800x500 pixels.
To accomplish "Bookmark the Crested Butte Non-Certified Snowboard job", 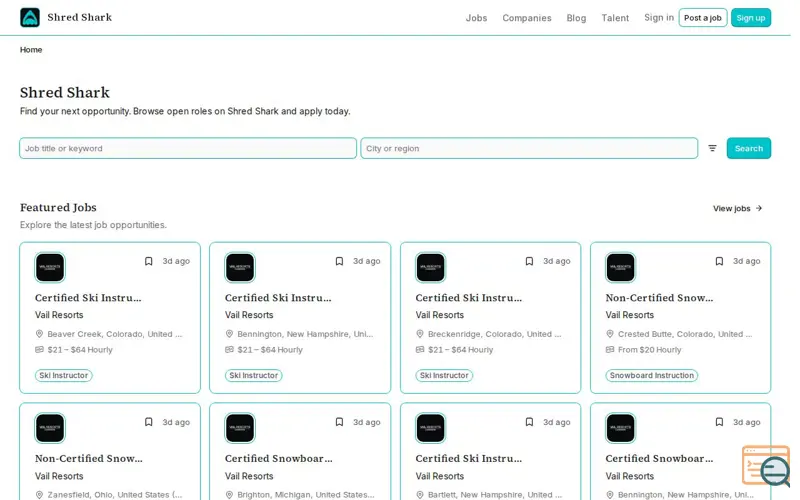I will [x=719, y=261].
